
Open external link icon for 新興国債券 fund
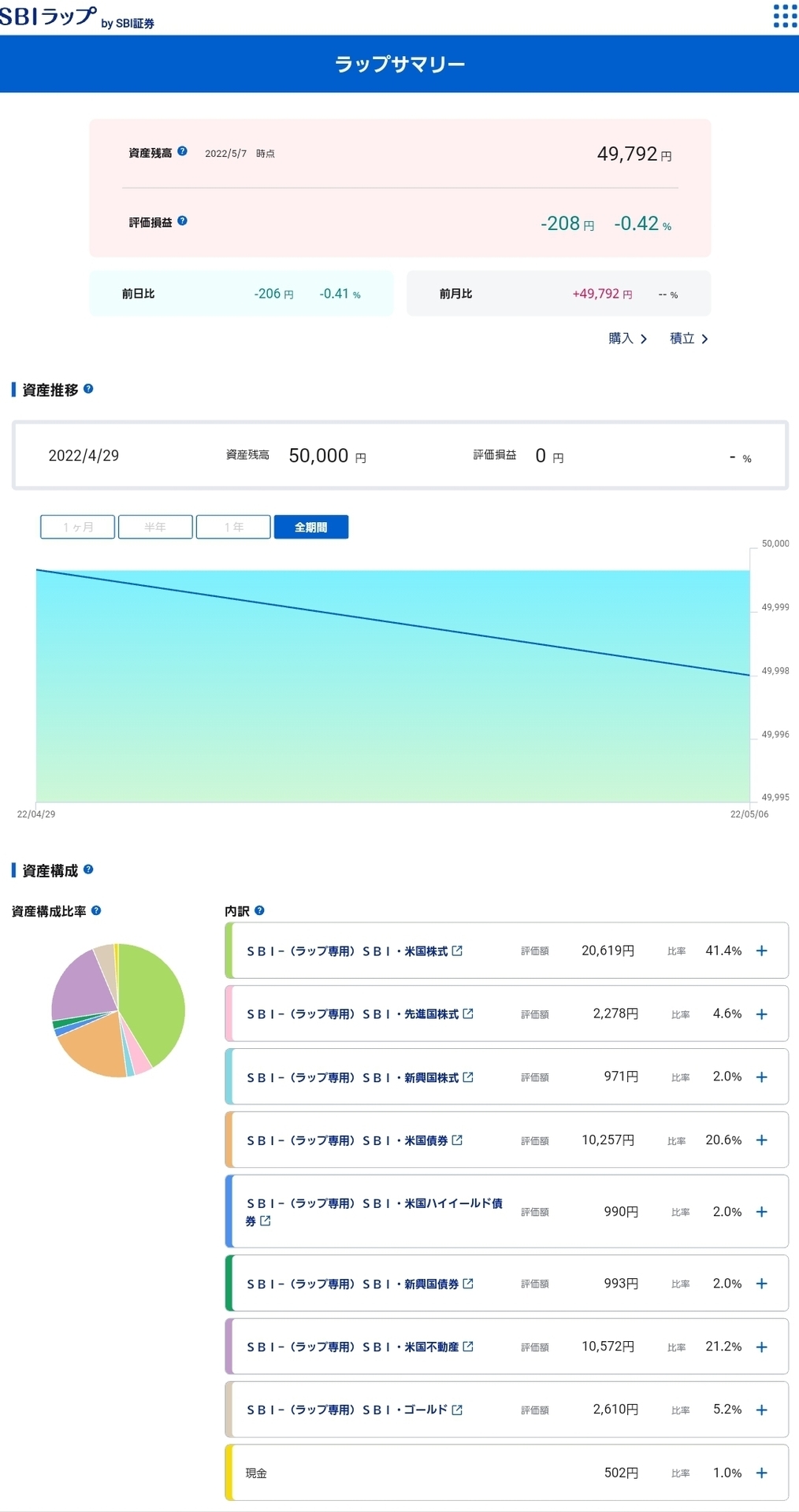pos(468,1284)
